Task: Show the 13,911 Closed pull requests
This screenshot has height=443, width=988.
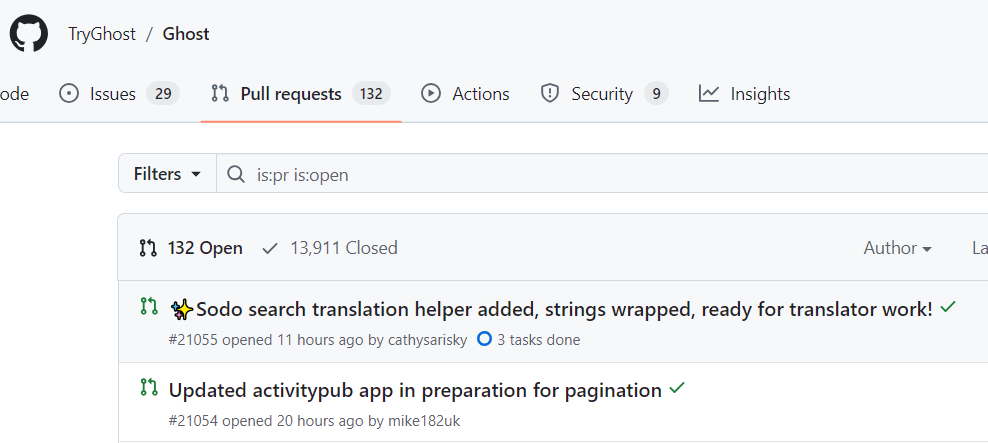Action: [330, 248]
